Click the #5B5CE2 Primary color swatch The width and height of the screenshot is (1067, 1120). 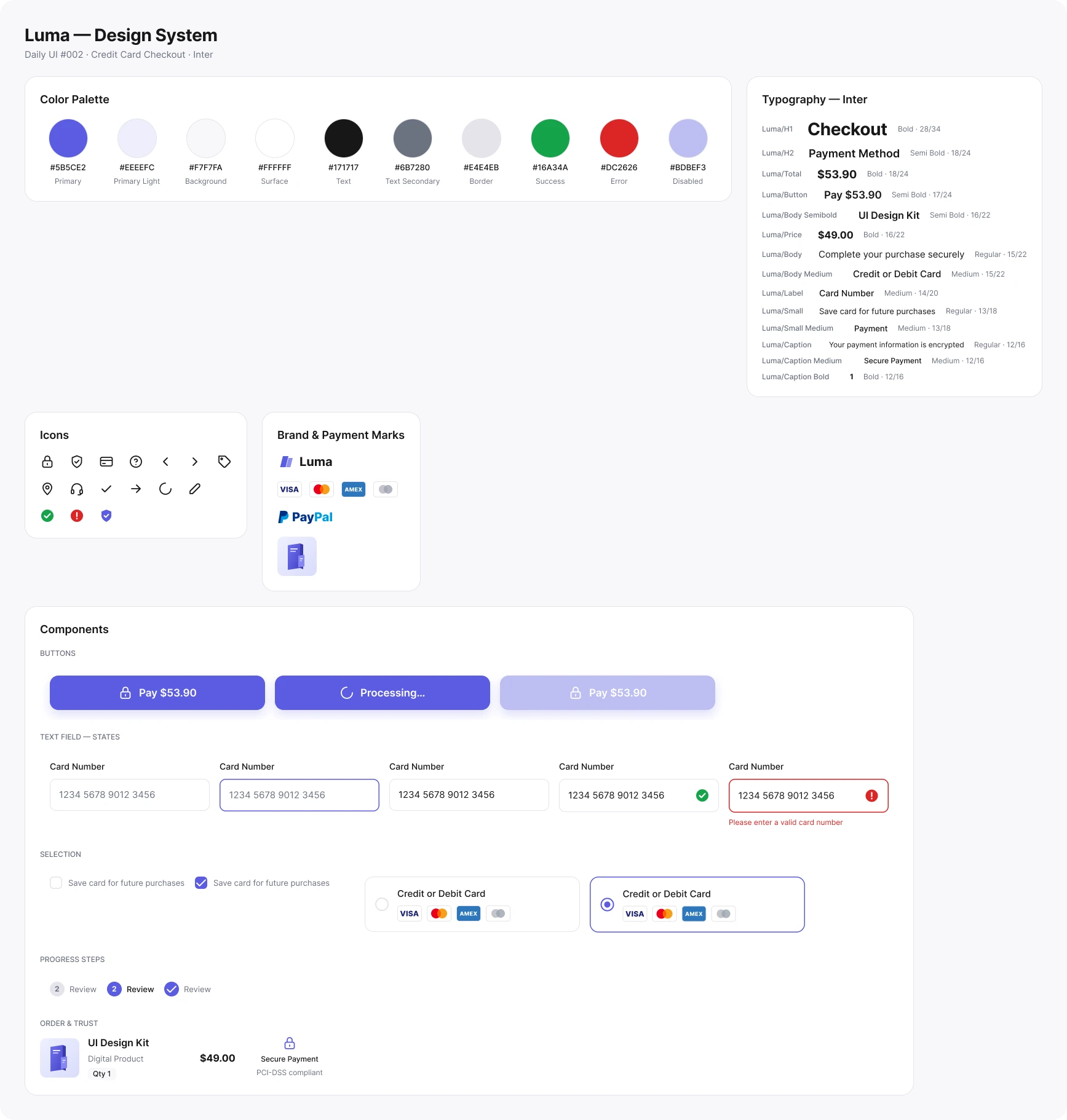pyautogui.click(x=68, y=138)
